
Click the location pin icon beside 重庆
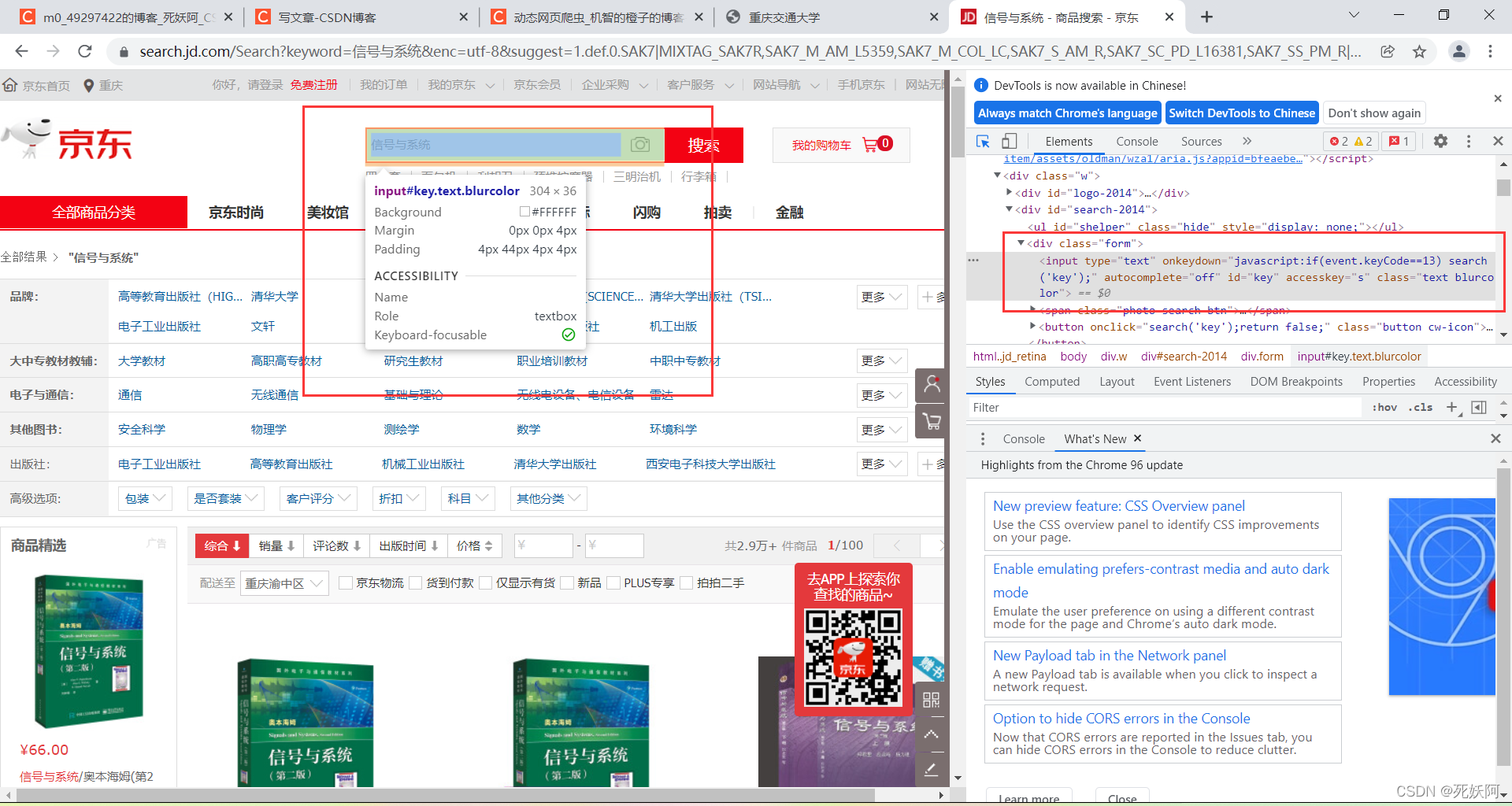point(89,85)
